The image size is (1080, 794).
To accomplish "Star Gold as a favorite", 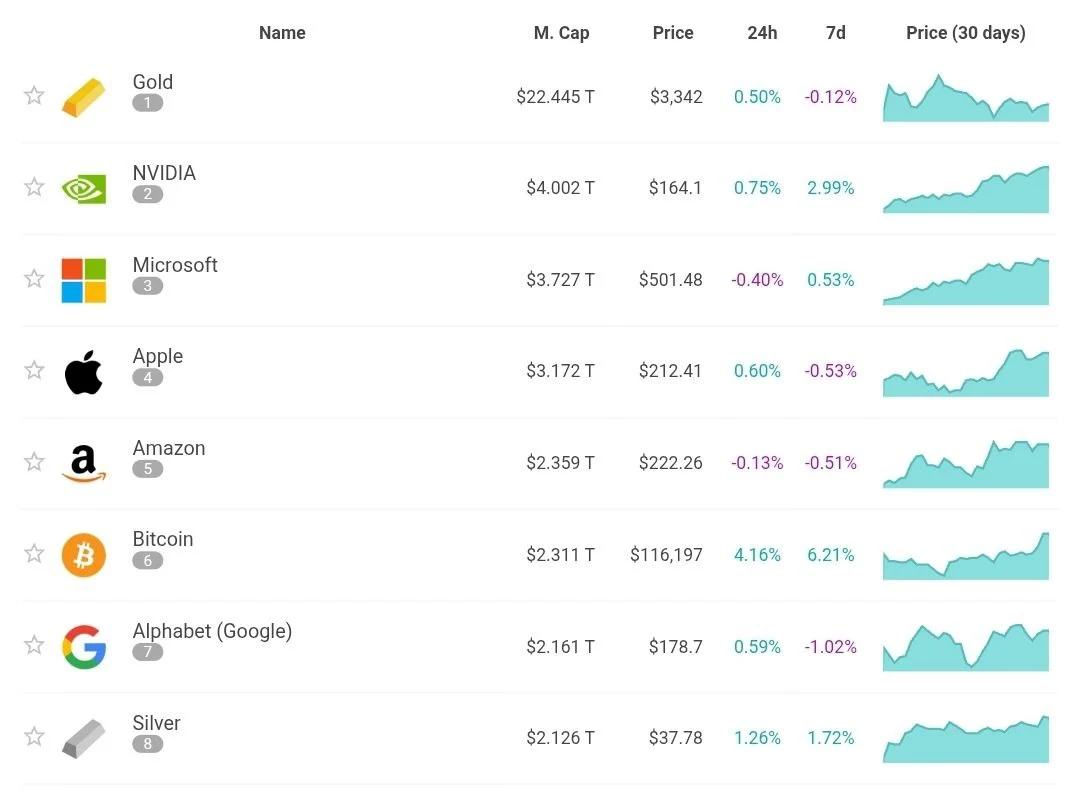I will (34, 96).
